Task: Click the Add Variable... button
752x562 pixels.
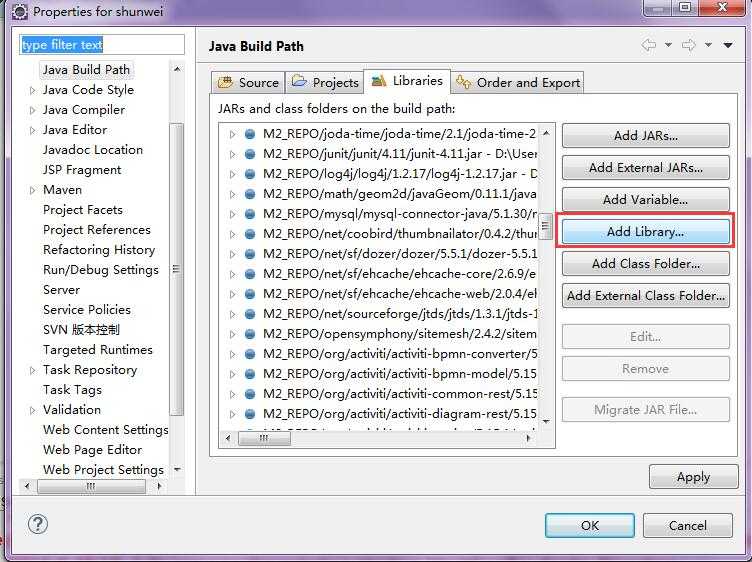Action: pos(646,199)
